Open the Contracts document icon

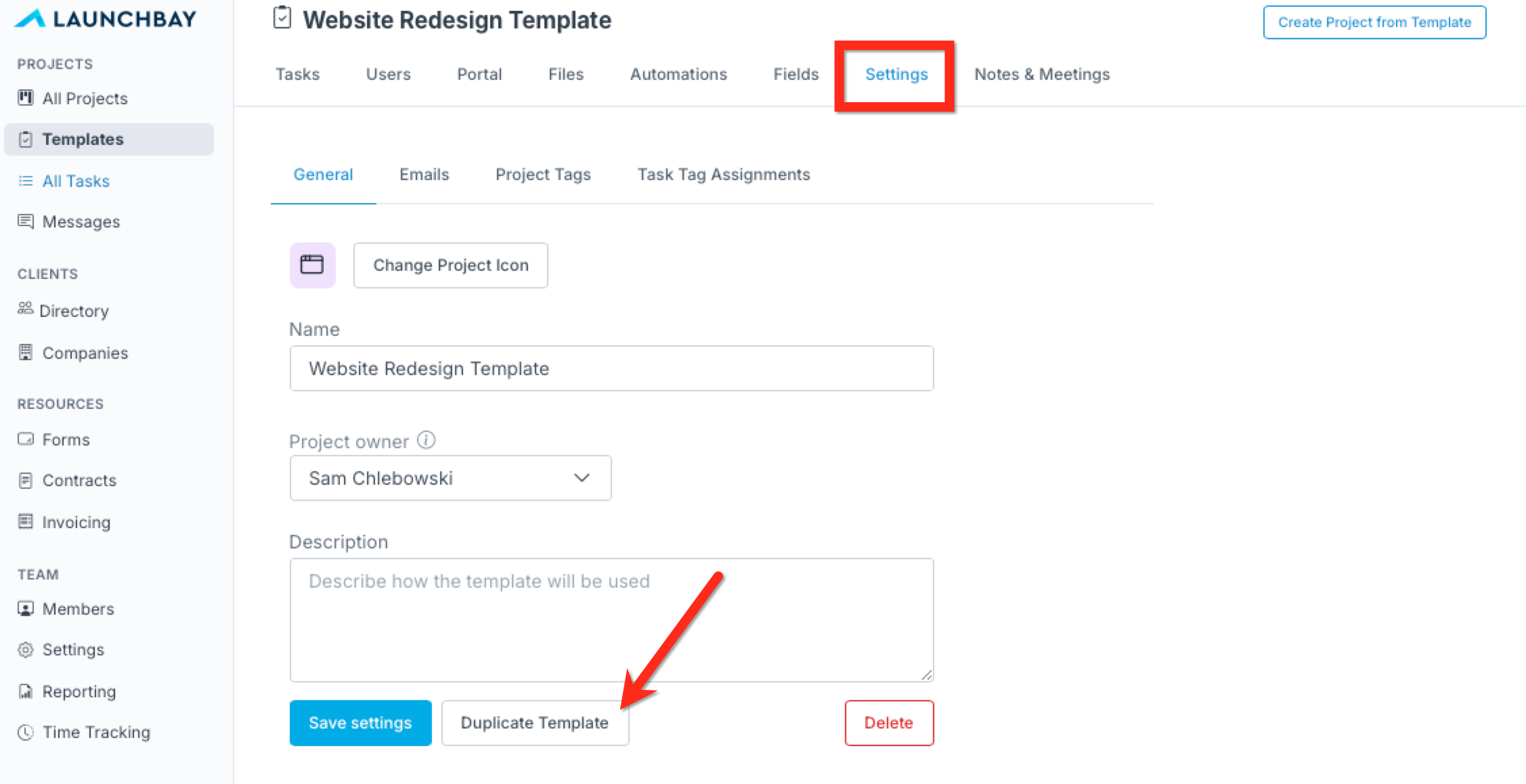pyautogui.click(x=26, y=480)
